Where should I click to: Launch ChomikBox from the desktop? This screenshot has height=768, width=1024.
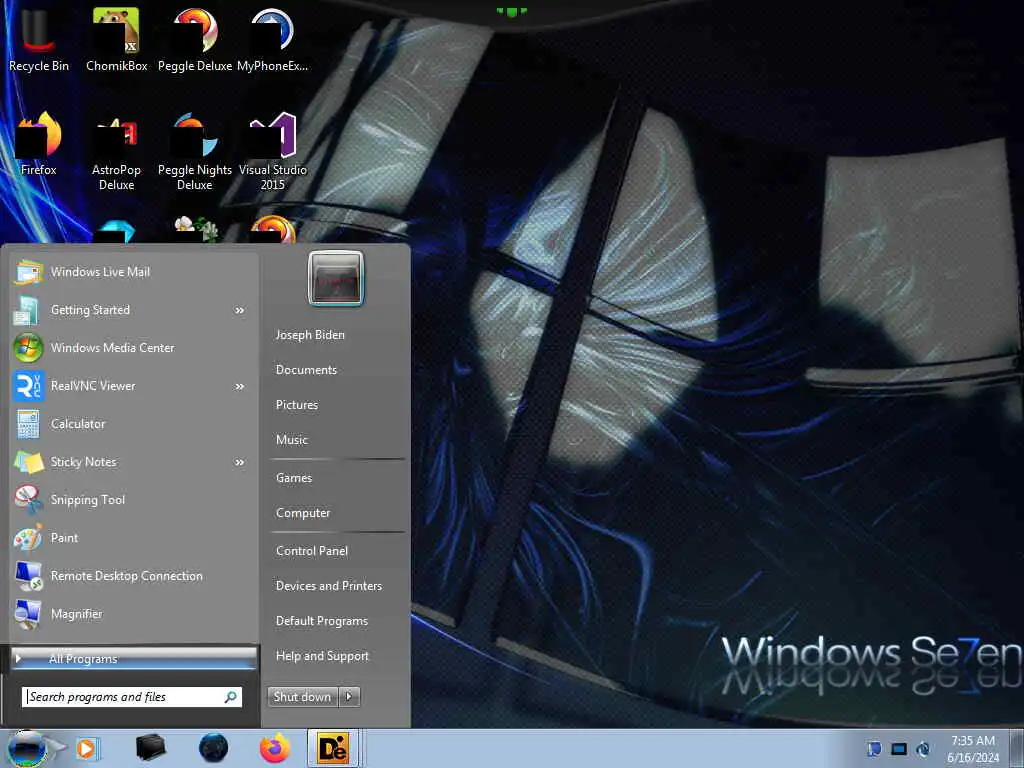116,39
